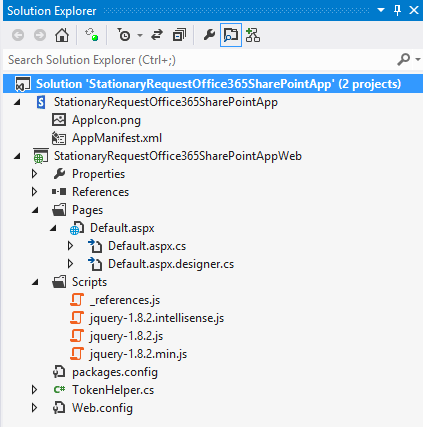
Task: Select the jquery-1.8.2.min.js file
Action: 138,354
